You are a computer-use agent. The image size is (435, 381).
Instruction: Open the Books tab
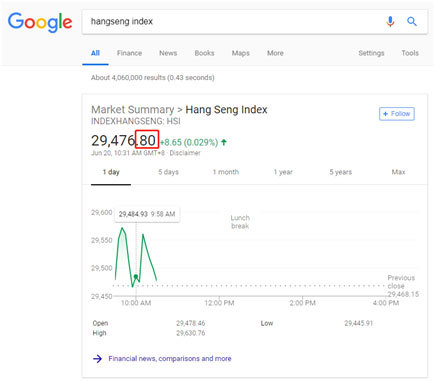coord(204,53)
